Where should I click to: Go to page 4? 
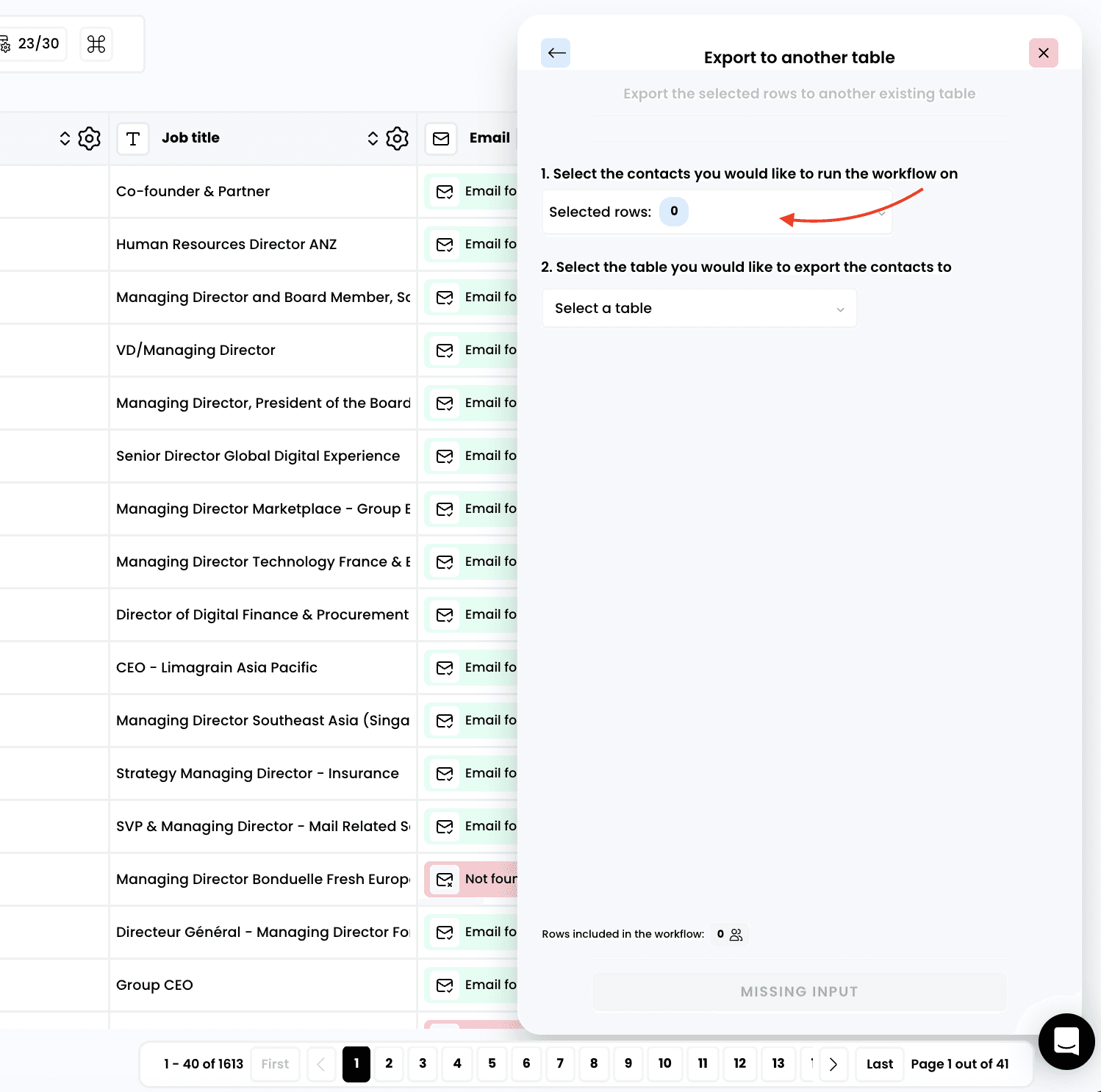(x=457, y=1064)
